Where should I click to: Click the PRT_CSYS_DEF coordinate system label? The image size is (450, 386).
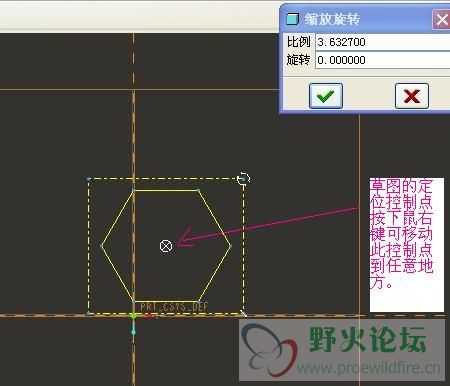[174, 306]
